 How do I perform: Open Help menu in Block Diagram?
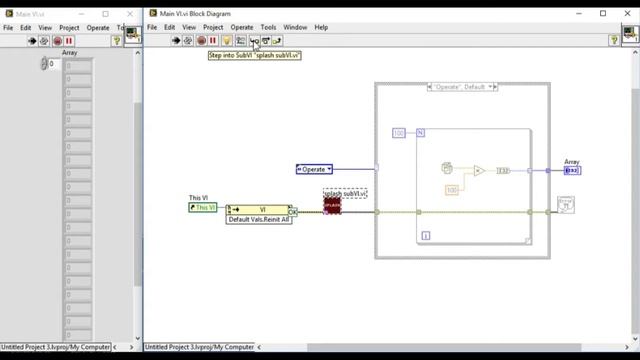321,27
